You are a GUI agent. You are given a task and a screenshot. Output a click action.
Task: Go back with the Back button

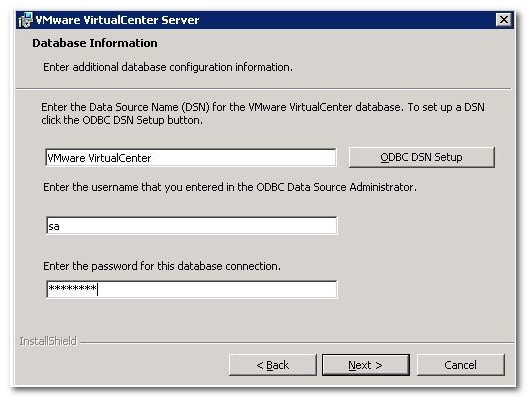[273, 365]
